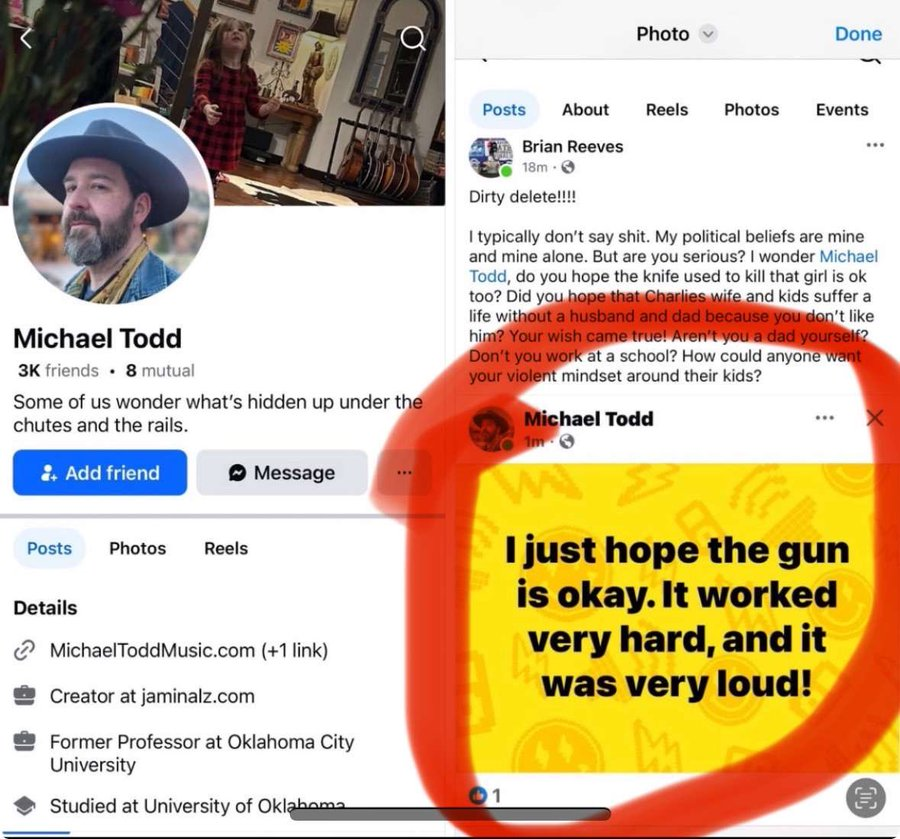This screenshot has width=900, height=839.
Task: Click the Add friend button
Action: 100,473
